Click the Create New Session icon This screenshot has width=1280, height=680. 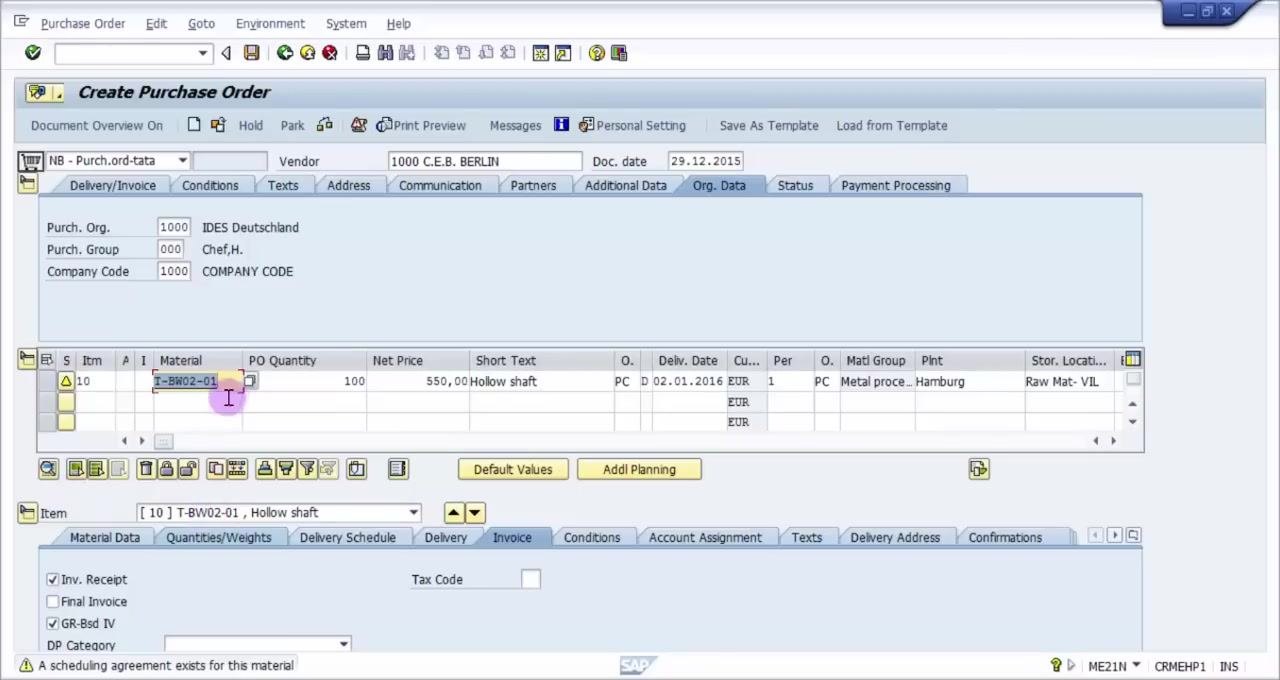541,53
